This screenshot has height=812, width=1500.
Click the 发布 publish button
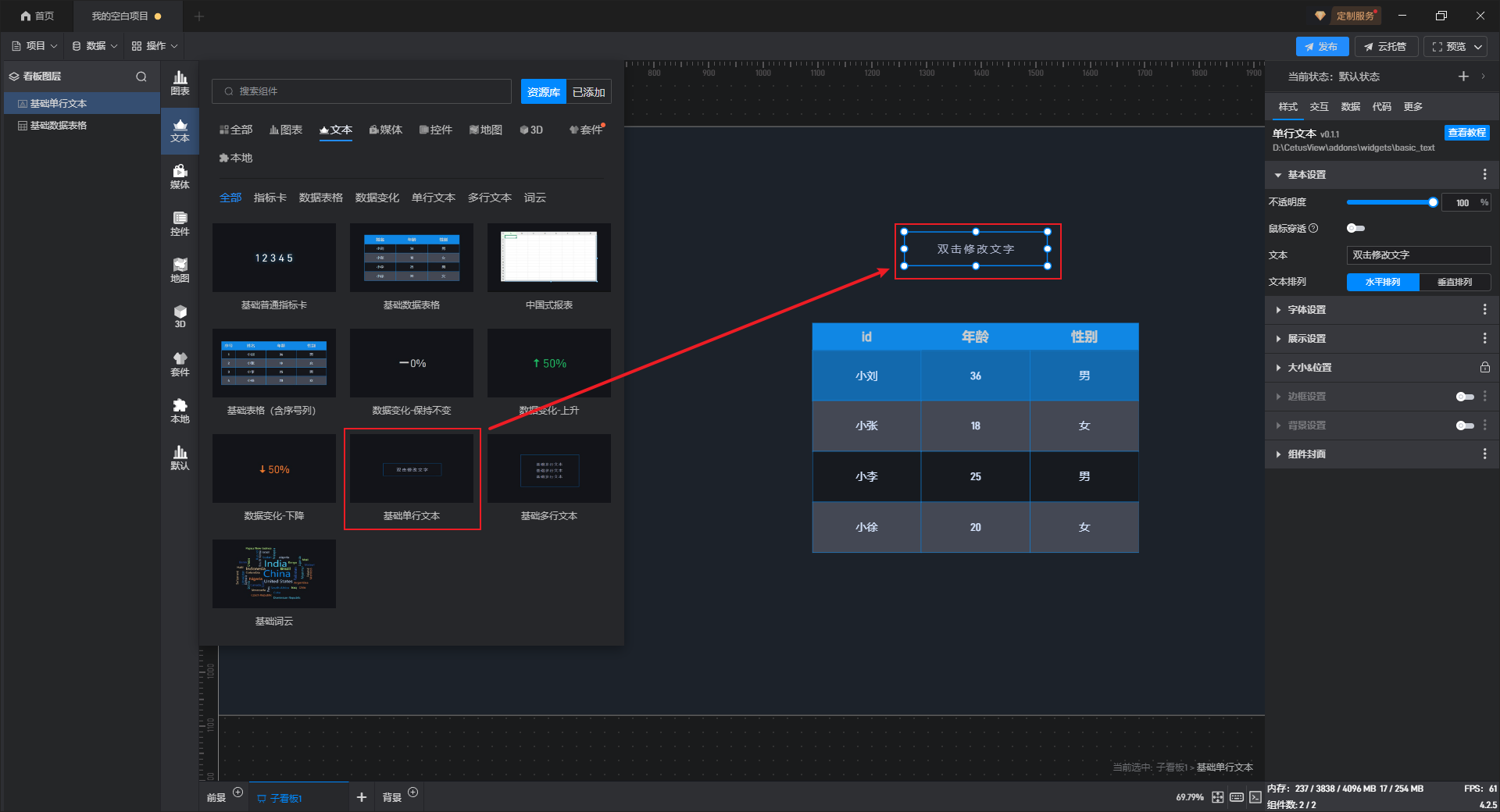click(1322, 47)
